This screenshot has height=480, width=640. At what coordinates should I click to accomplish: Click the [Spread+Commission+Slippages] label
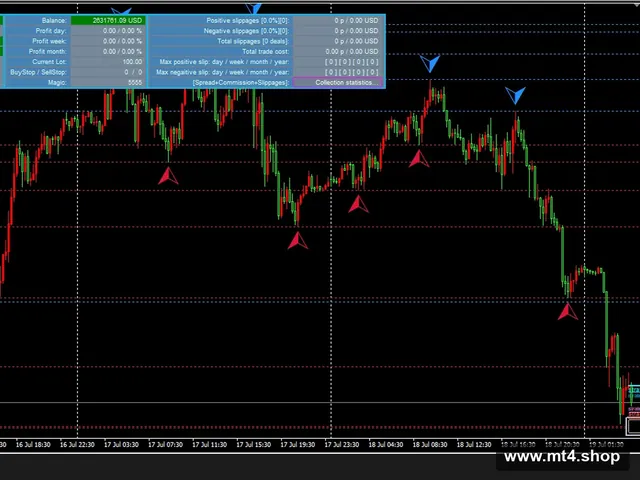pos(241,82)
